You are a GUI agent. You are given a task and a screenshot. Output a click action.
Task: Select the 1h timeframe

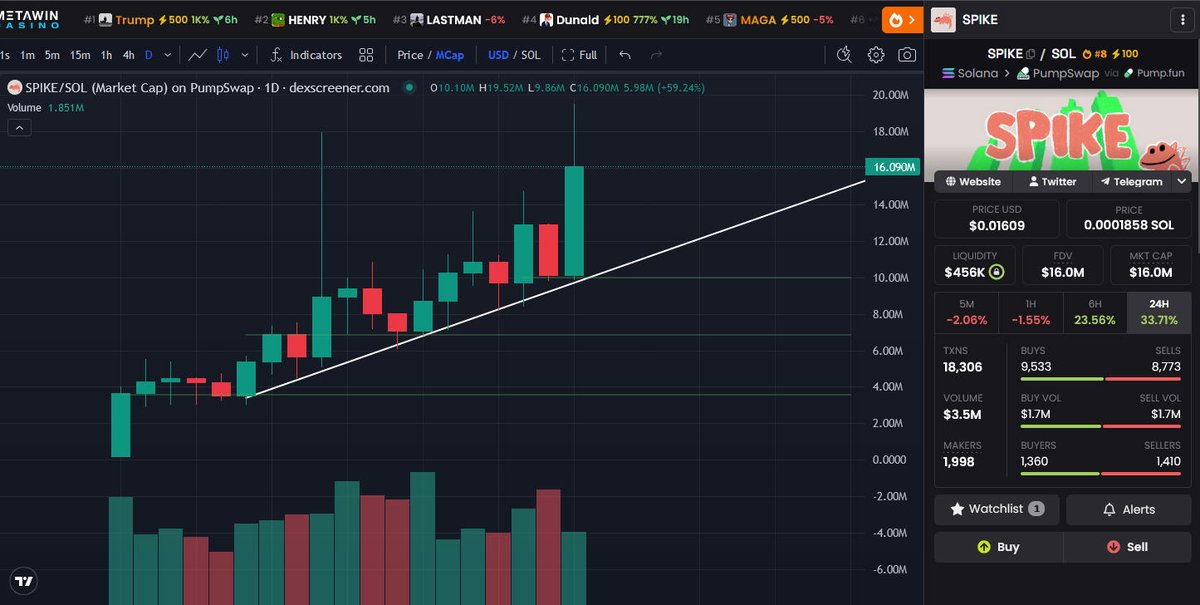[x=106, y=55]
